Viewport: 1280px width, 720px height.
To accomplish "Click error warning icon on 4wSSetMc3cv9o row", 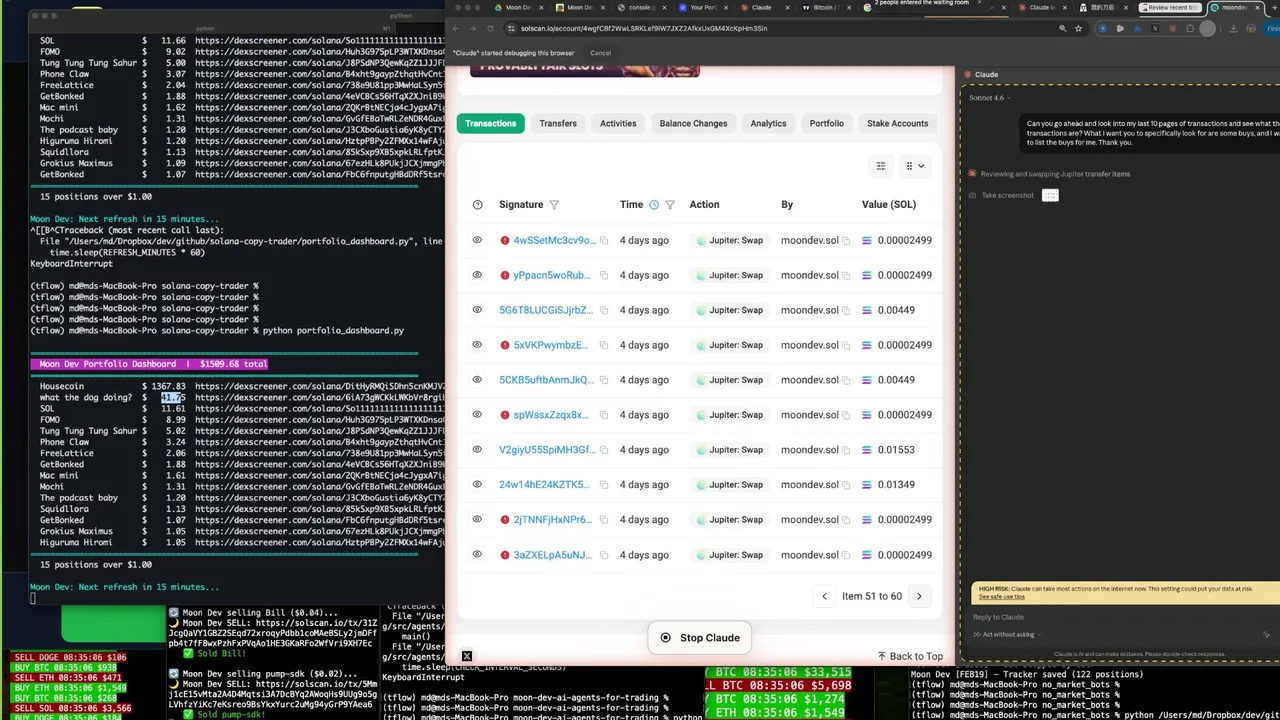I will point(505,240).
